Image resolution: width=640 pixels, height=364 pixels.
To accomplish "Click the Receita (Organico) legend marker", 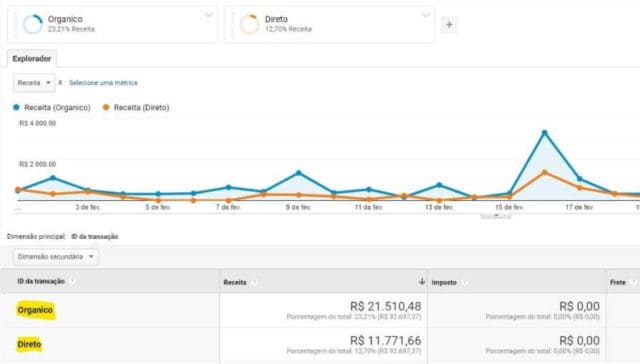I will pyautogui.click(x=16, y=107).
